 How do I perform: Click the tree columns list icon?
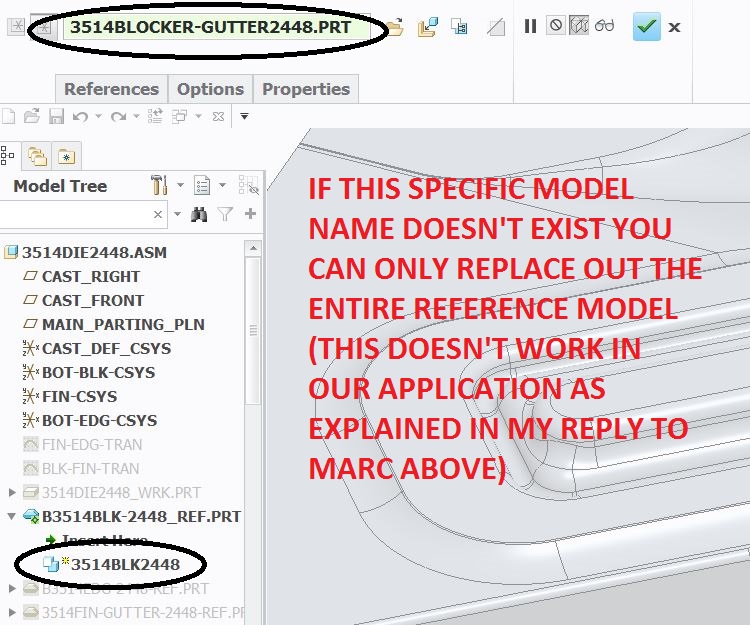[202, 185]
